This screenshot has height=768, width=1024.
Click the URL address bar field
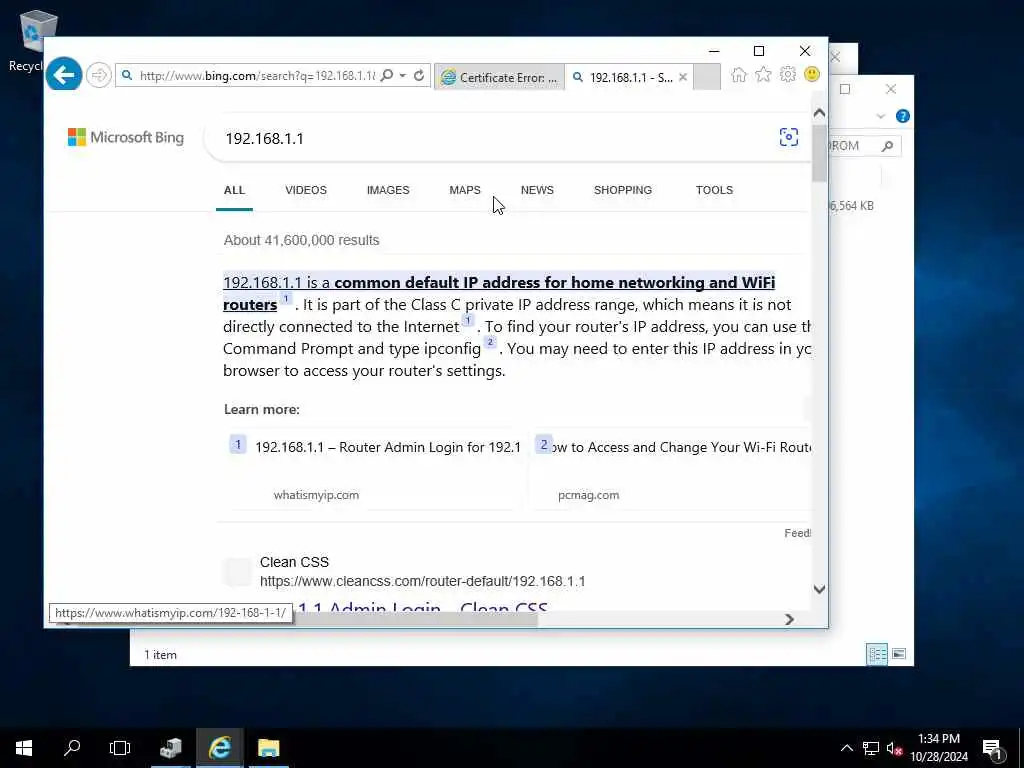(257, 76)
